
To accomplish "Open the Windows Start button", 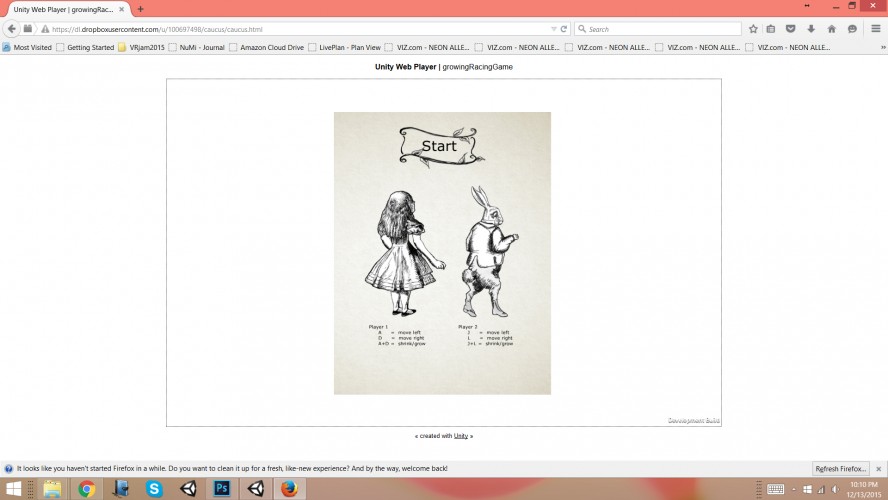I will [x=13, y=489].
